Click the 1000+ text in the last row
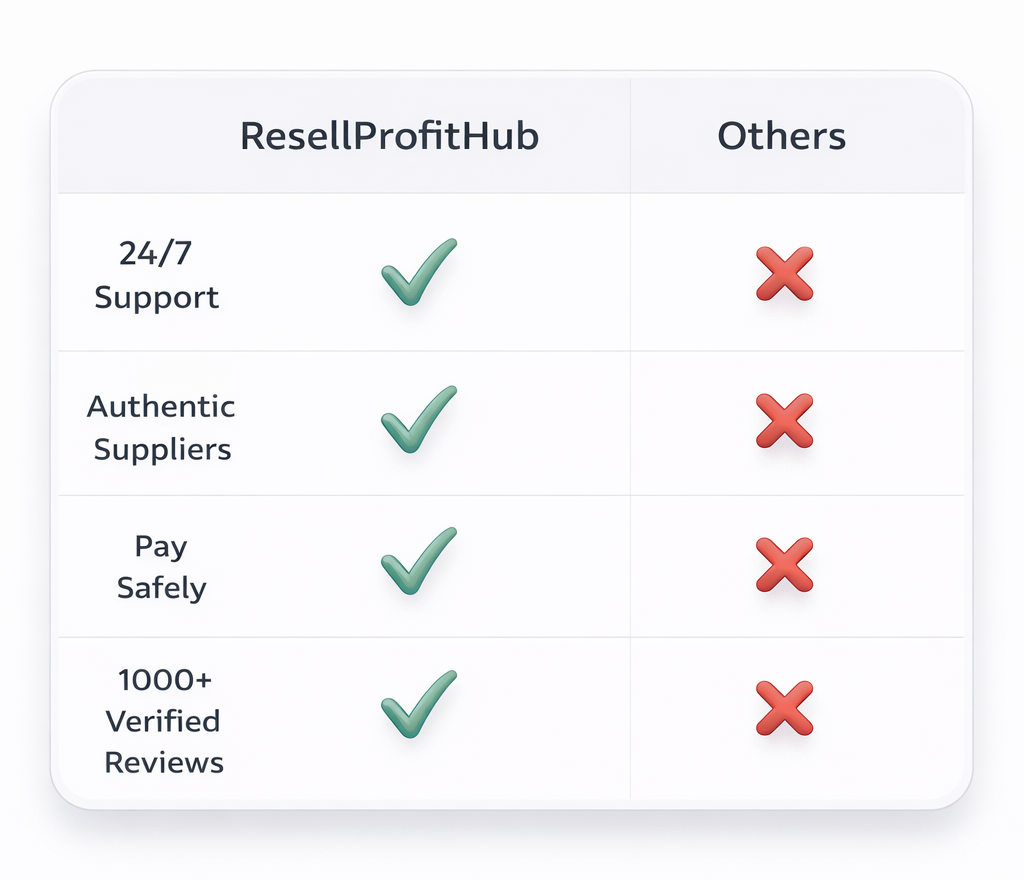 coord(164,680)
